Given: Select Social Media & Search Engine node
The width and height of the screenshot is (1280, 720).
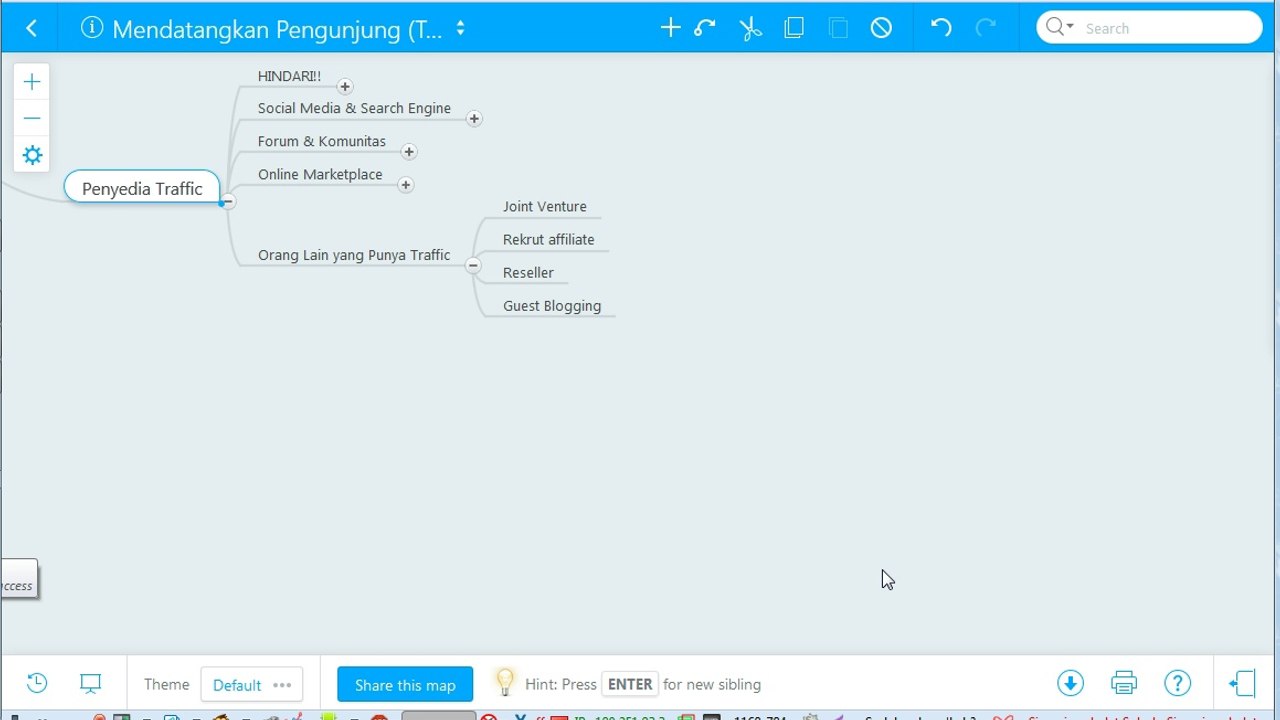Looking at the screenshot, I should pyautogui.click(x=354, y=108).
